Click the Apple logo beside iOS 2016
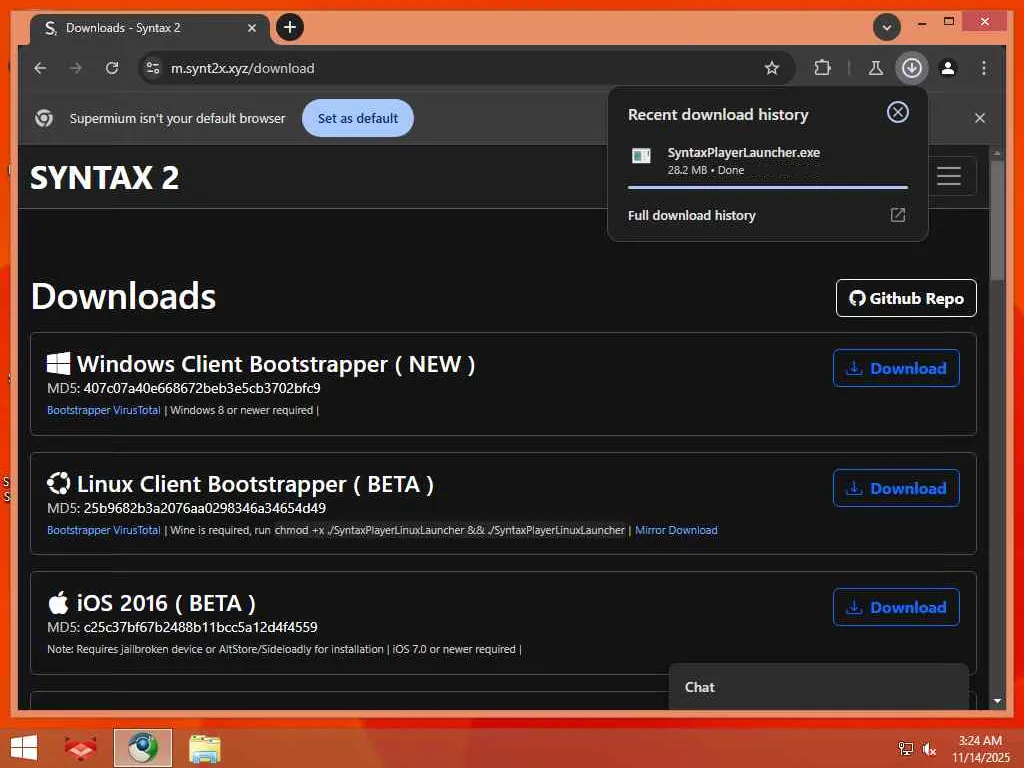Viewport: 1024px width, 768px height. (58, 603)
